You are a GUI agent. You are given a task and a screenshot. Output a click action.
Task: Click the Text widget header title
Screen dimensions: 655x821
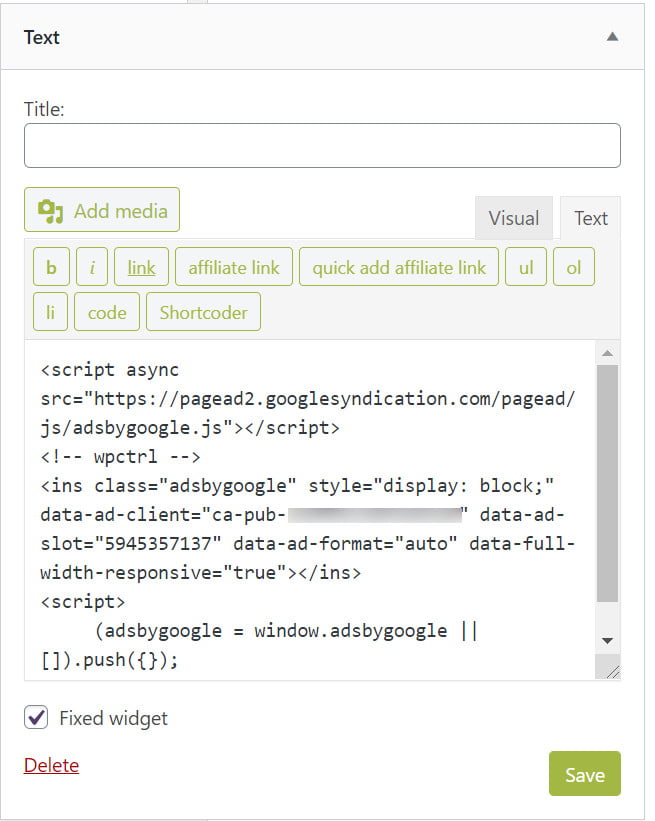(x=41, y=37)
